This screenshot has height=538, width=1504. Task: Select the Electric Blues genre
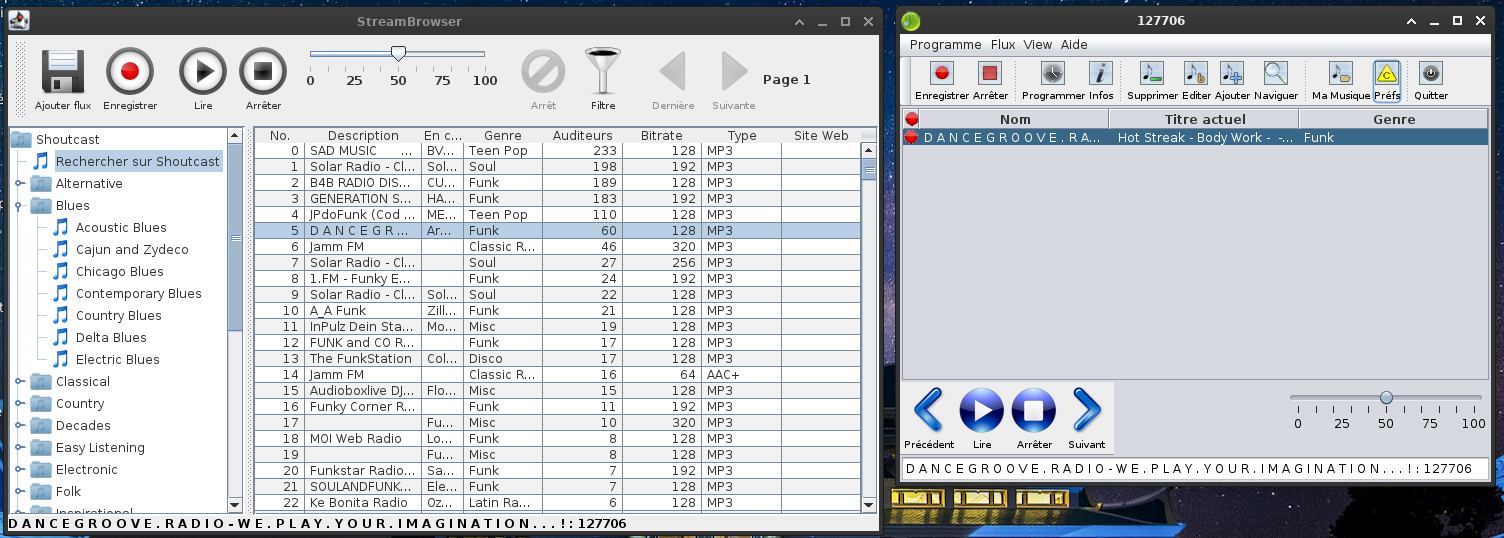point(118,360)
